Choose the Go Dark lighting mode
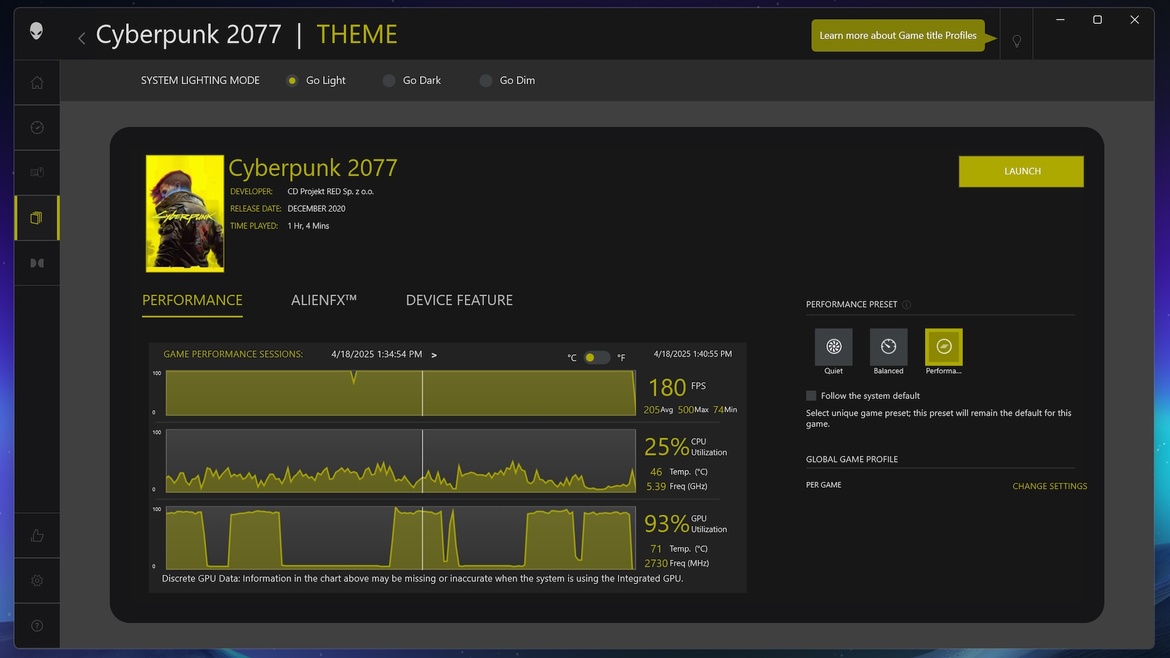 [x=389, y=81]
